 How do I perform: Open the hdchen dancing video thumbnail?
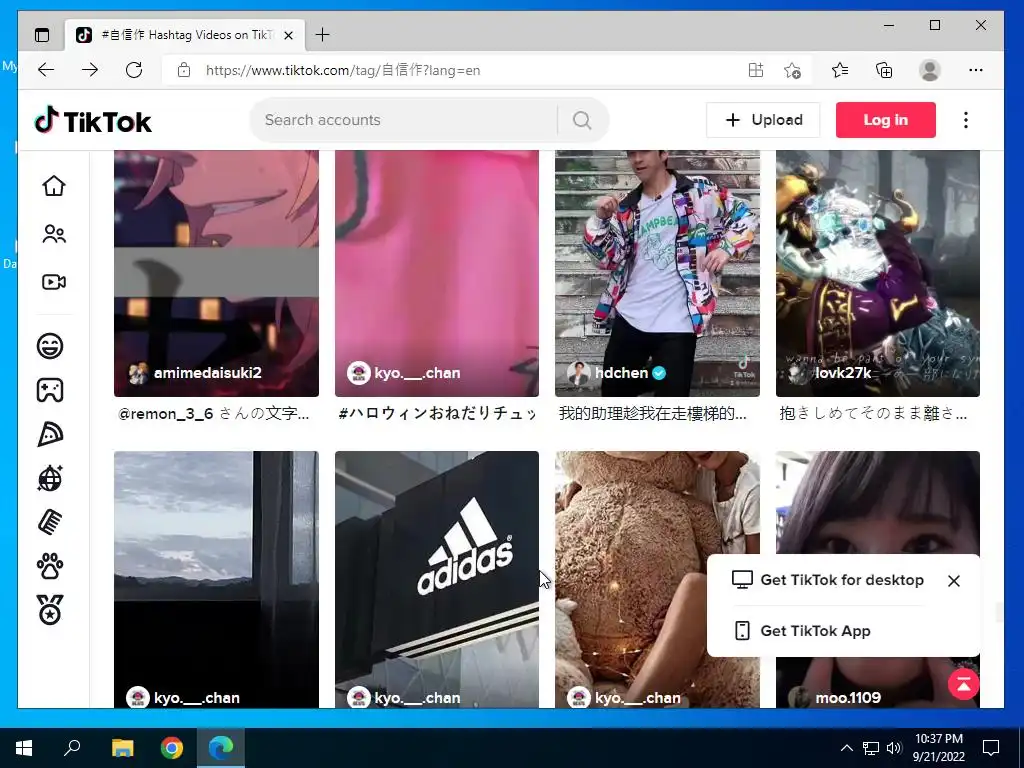pyautogui.click(x=657, y=273)
